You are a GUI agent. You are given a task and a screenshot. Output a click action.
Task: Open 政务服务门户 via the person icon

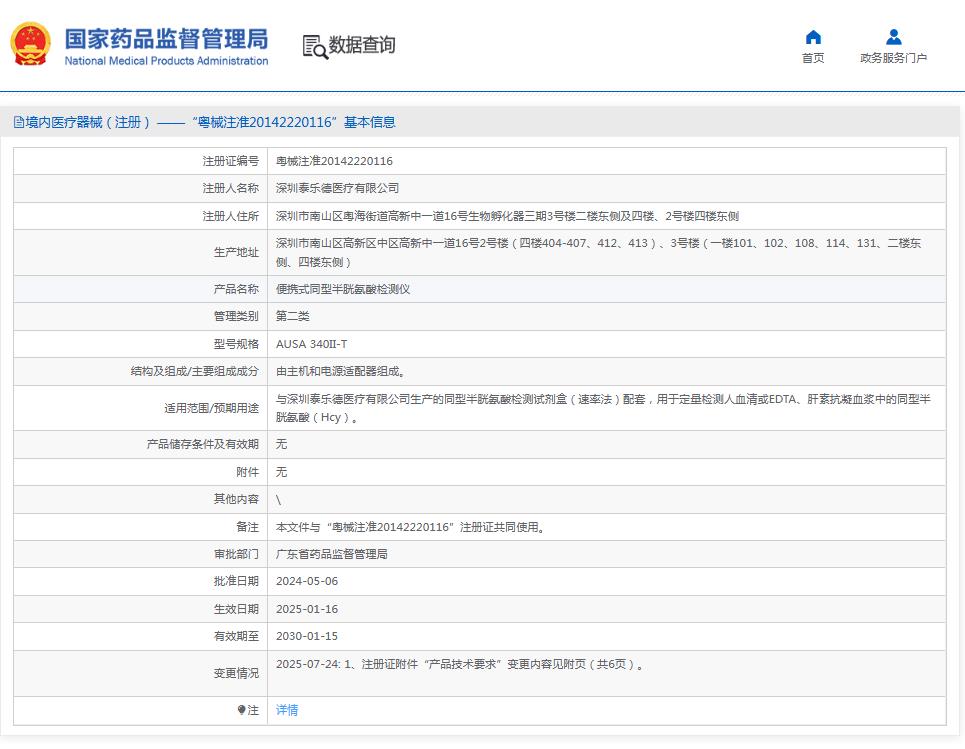893,37
